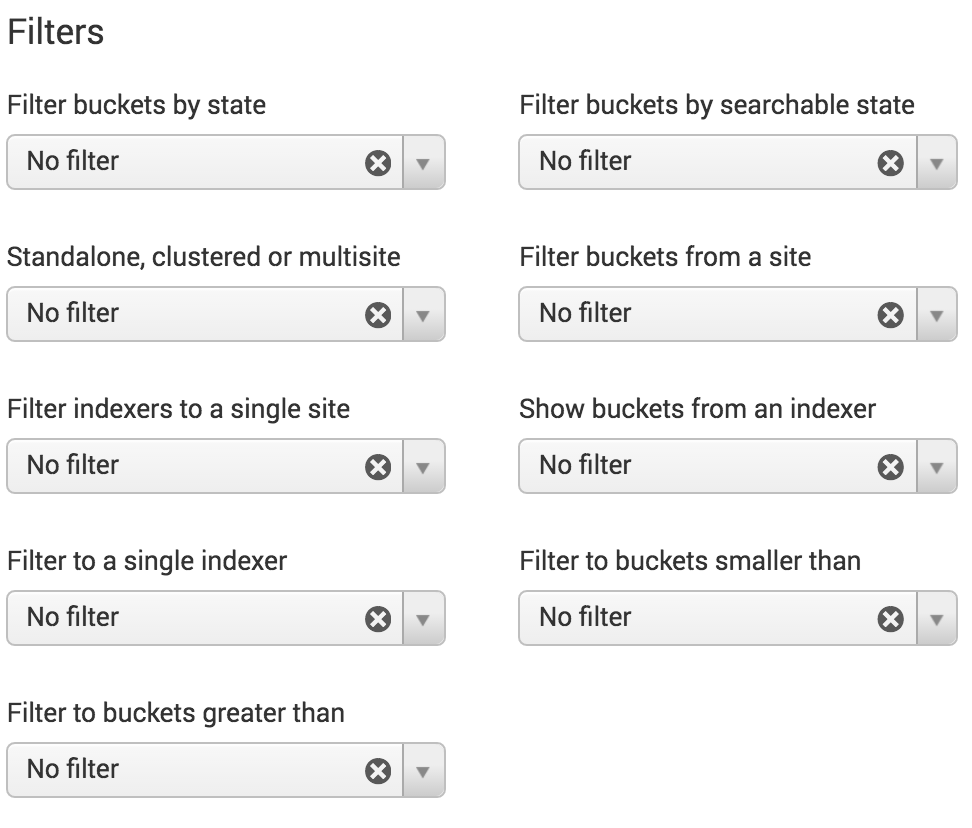Open the 'Filter to buckets smaller than' dropdown arrow
The height and width of the screenshot is (828, 972).
[936, 619]
